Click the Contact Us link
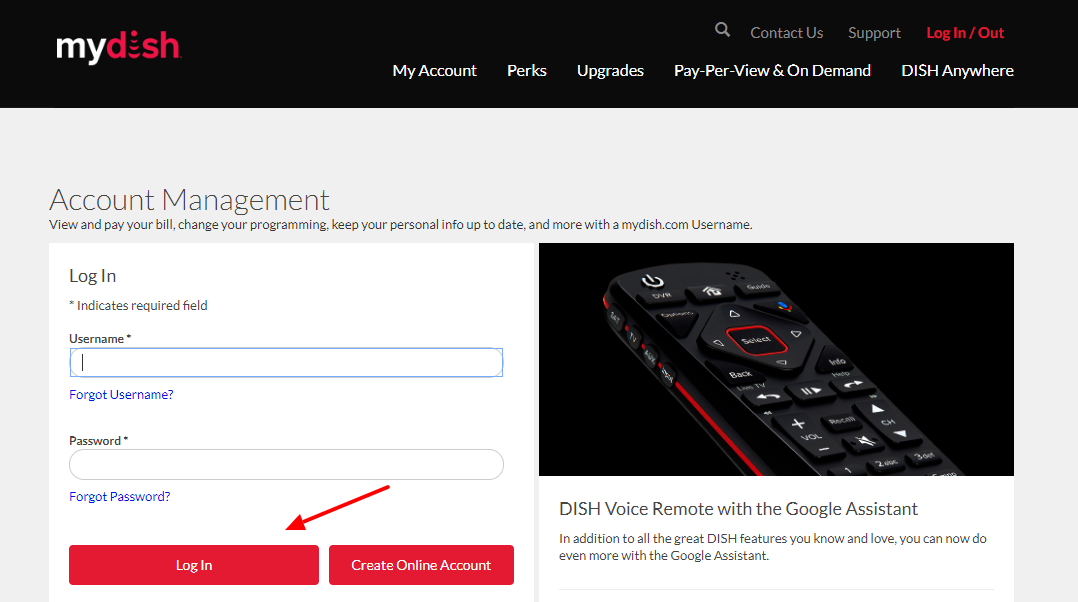 point(786,32)
